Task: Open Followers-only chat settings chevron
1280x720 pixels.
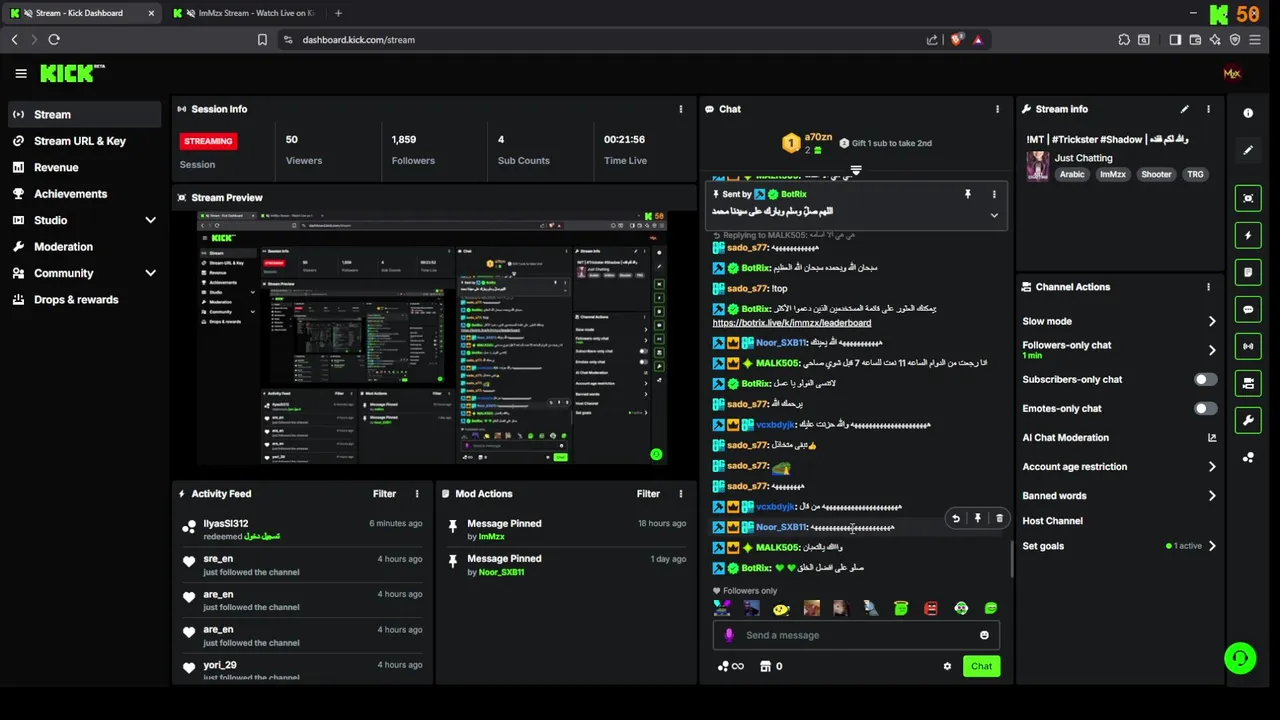Action: click(1212, 350)
